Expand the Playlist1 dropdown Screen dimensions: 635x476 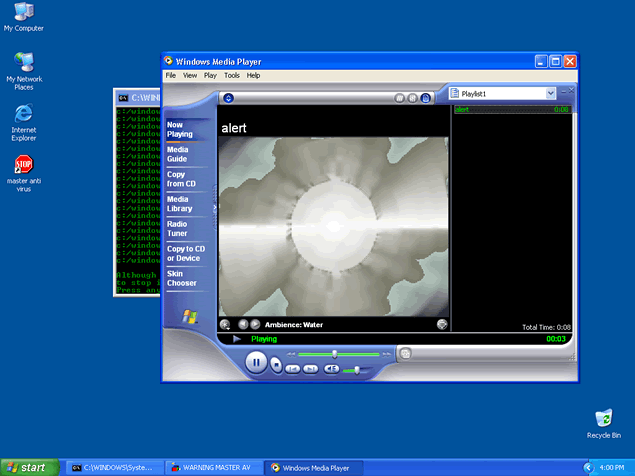[x=550, y=93]
